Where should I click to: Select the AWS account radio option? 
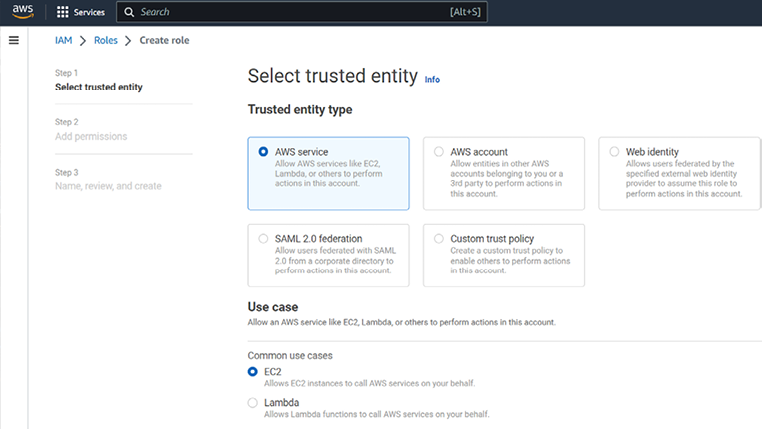point(439,152)
